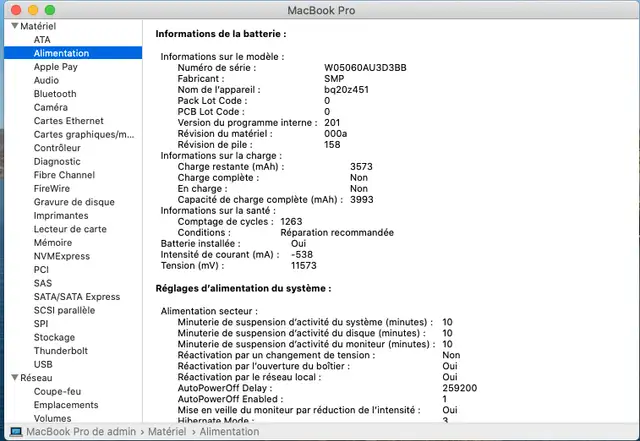Select Emplacements under Réseau
Screen dimensions: 640x441
click(x=66, y=405)
